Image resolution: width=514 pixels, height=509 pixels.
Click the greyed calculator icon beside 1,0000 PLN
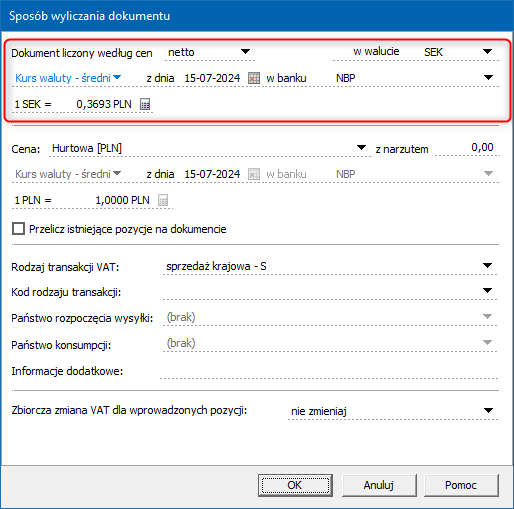pos(163,200)
